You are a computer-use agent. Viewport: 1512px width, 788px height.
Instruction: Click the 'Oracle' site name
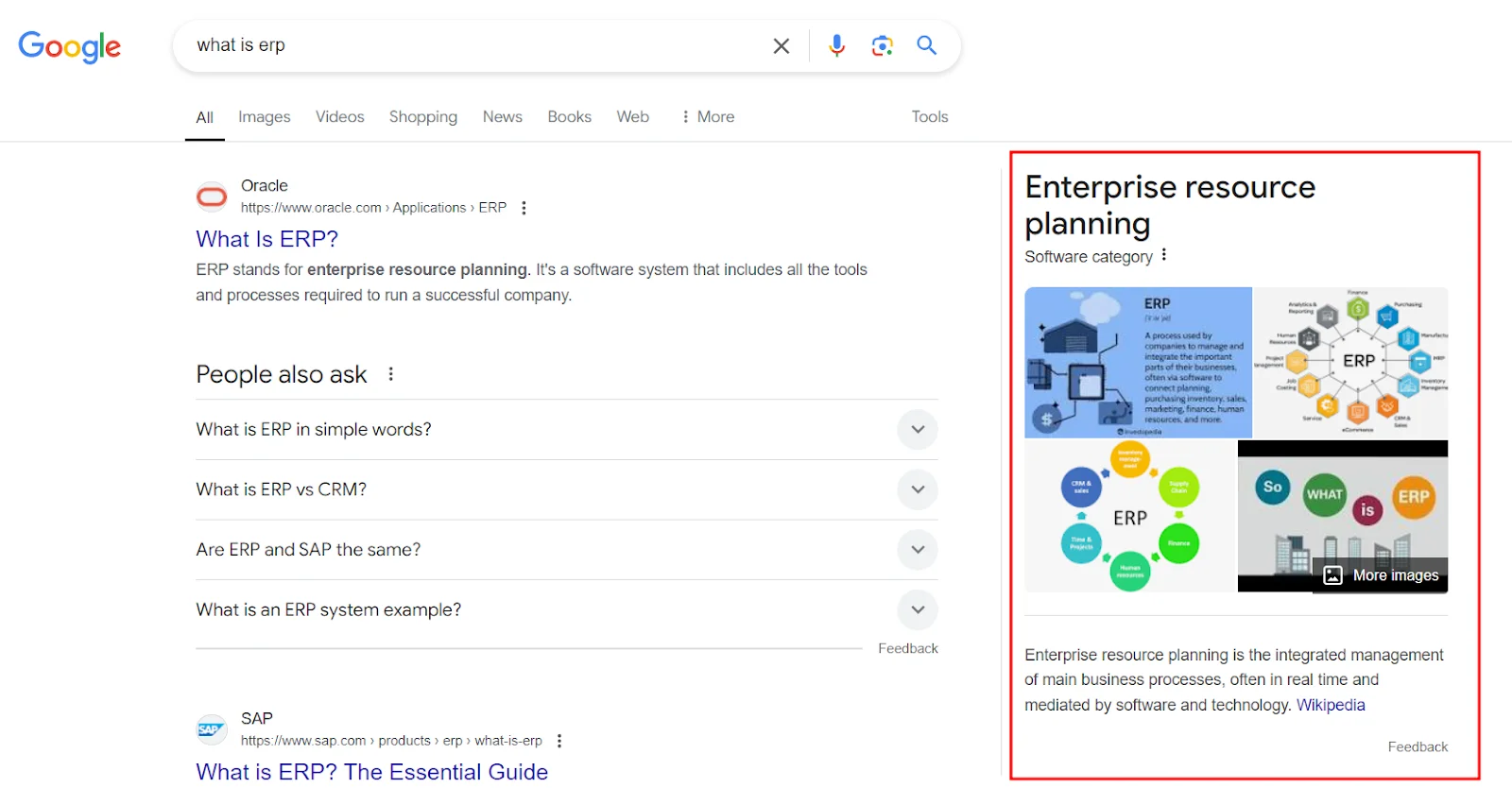click(x=265, y=186)
